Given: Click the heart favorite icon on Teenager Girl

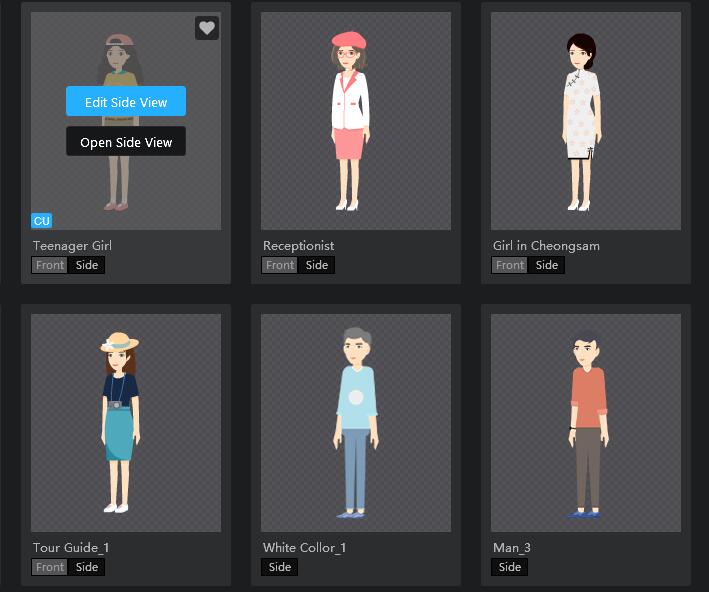Looking at the screenshot, I should click(x=206, y=28).
